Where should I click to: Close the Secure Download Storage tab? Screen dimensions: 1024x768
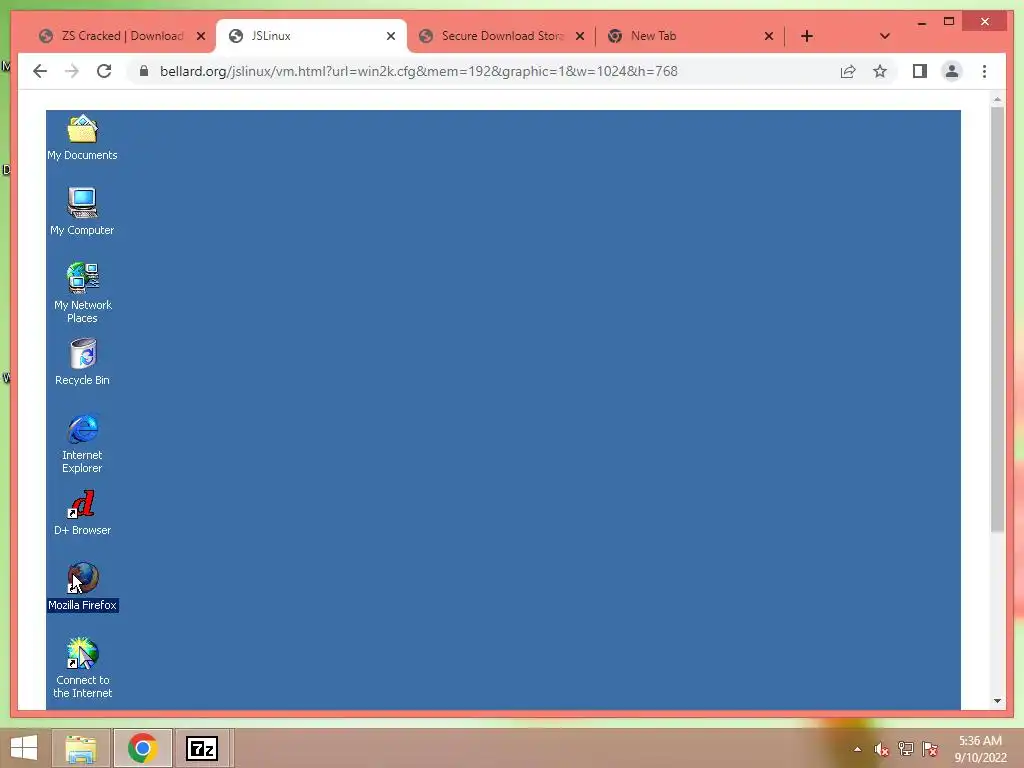[x=580, y=36]
